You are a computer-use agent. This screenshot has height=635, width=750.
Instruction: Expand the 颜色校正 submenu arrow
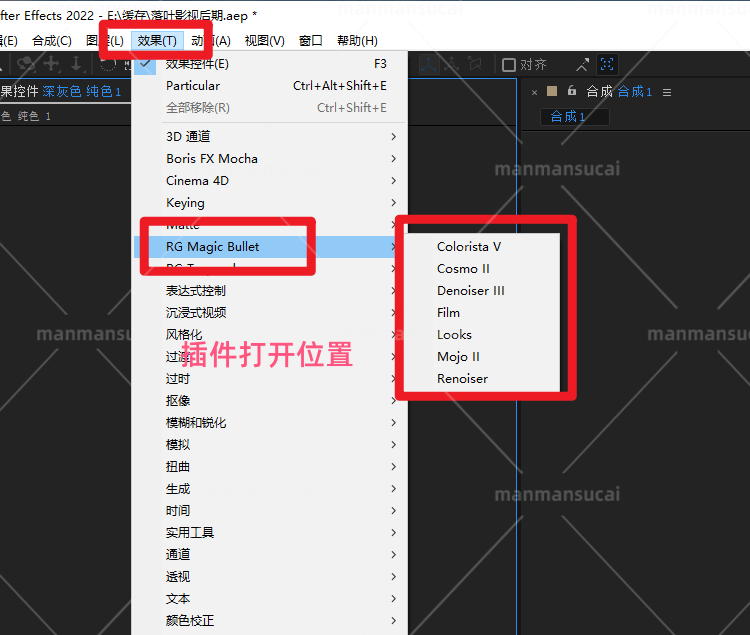[x=393, y=621]
